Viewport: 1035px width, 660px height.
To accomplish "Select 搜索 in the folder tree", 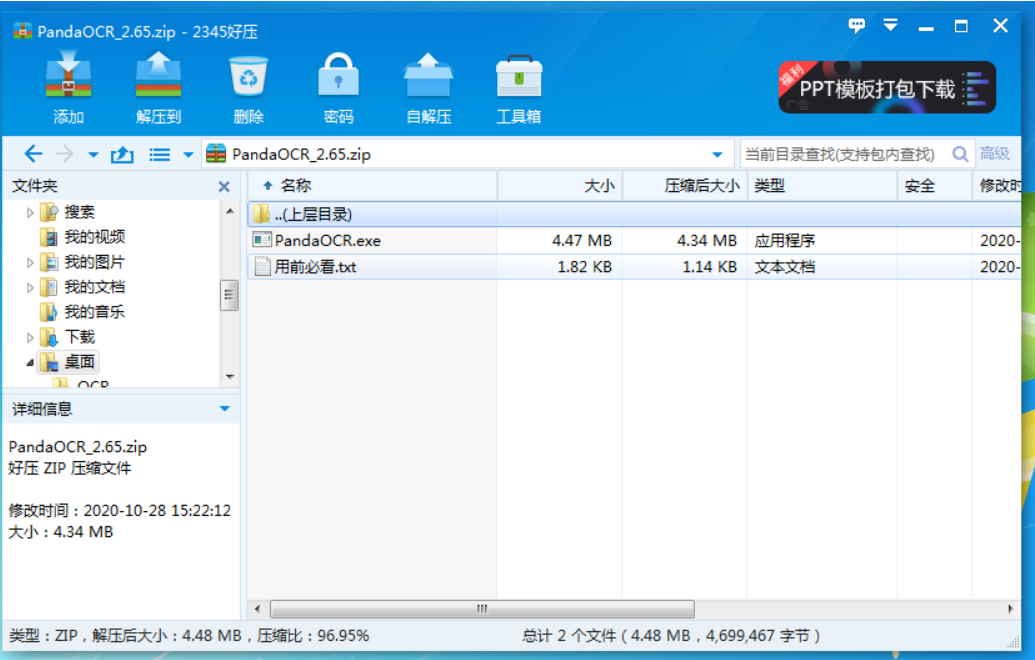I will (79, 212).
